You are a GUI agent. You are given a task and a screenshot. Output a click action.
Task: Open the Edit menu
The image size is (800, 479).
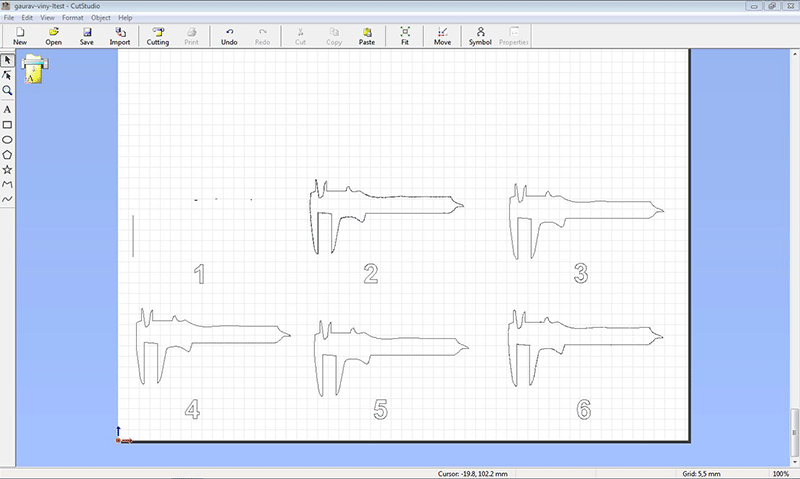pos(27,17)
